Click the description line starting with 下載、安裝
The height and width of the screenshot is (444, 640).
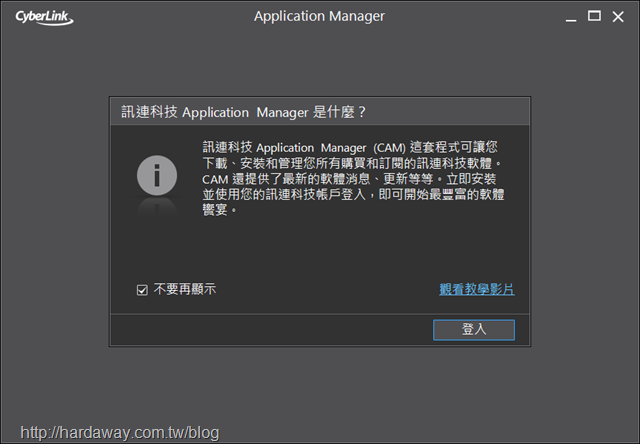(353, 163)
